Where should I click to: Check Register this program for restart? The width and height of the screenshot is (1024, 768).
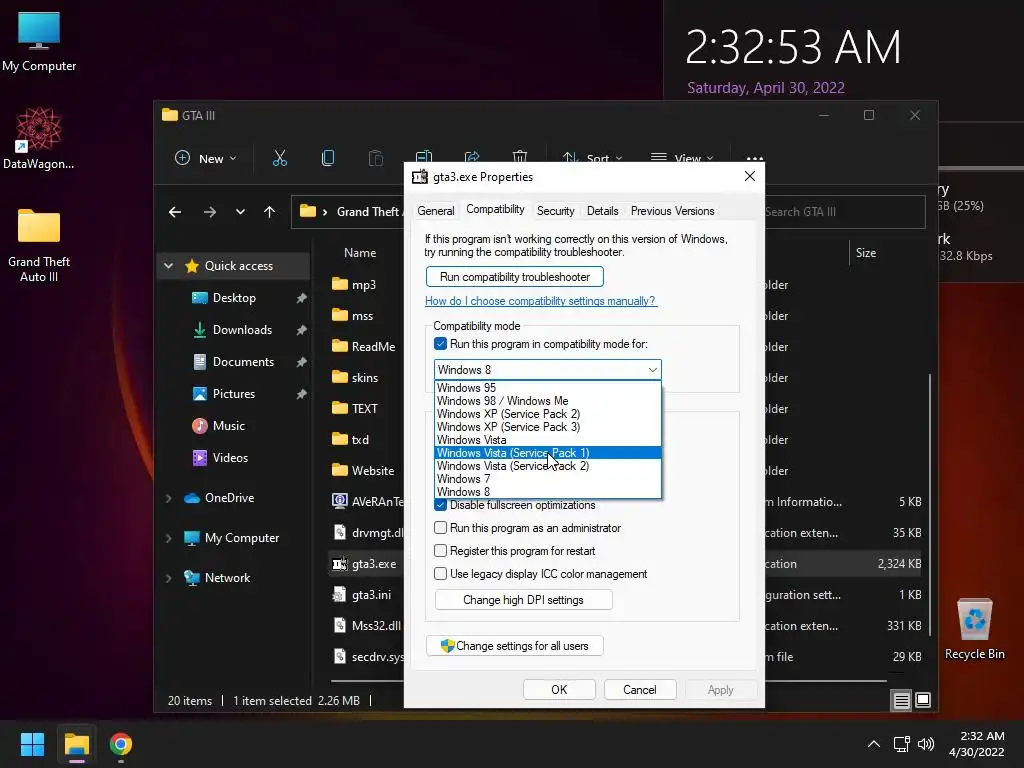441,551
